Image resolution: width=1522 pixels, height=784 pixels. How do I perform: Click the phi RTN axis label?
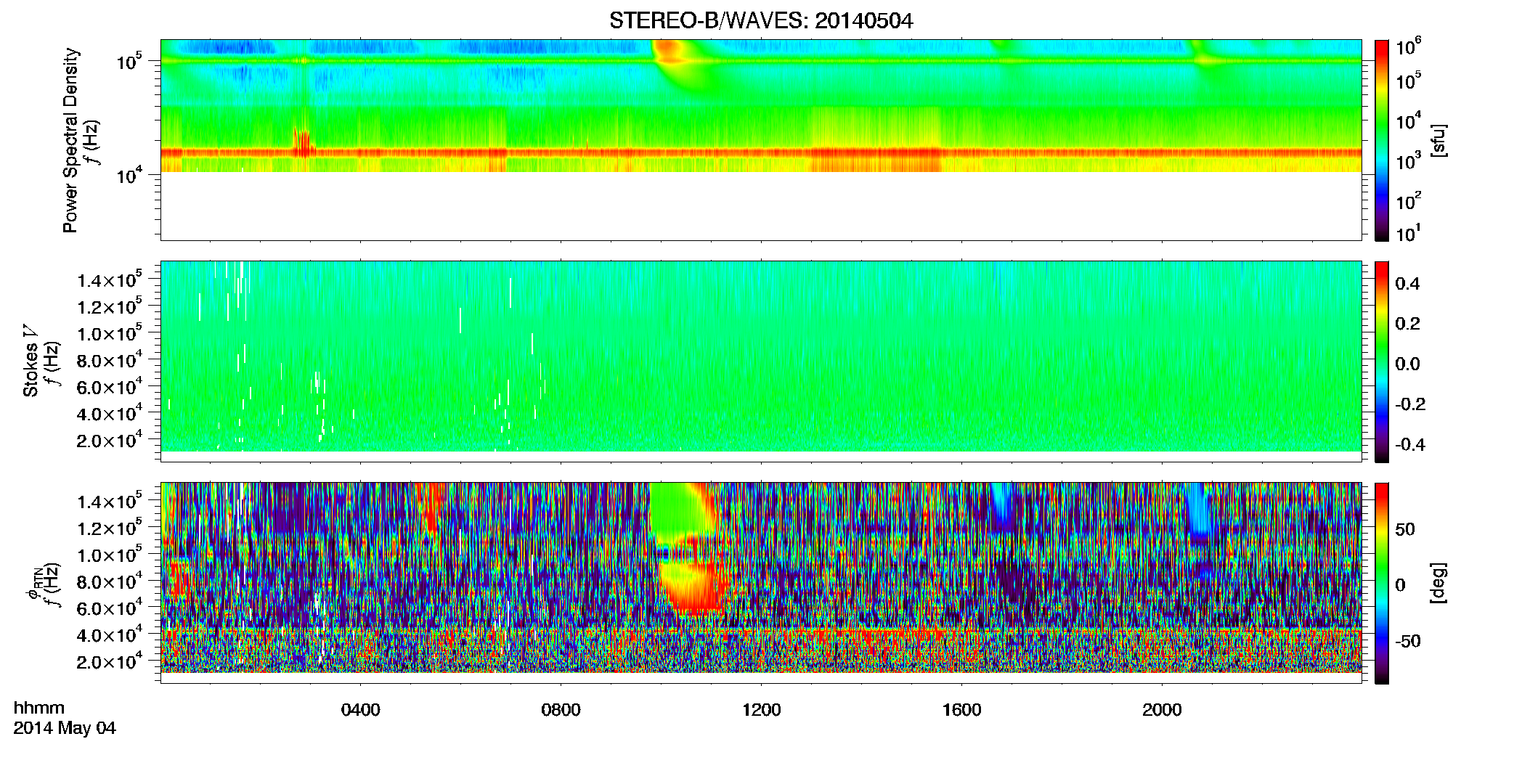click(33, 584)
